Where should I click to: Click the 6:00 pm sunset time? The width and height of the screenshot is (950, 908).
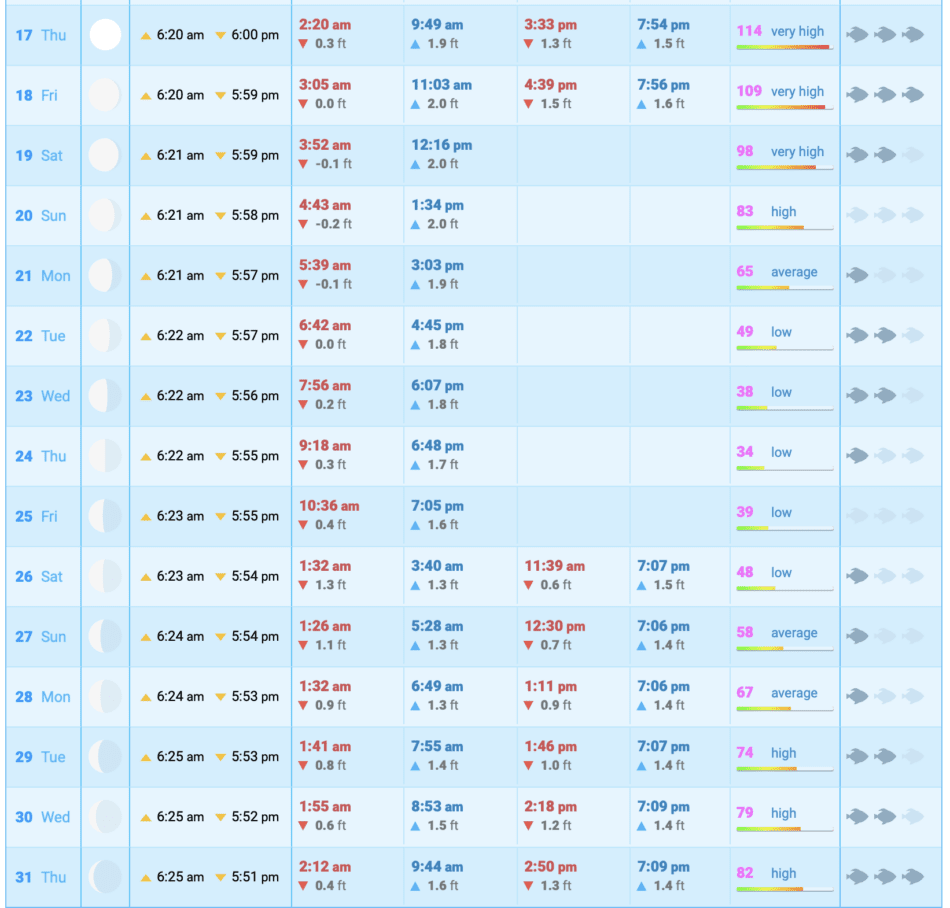point(255,35)
